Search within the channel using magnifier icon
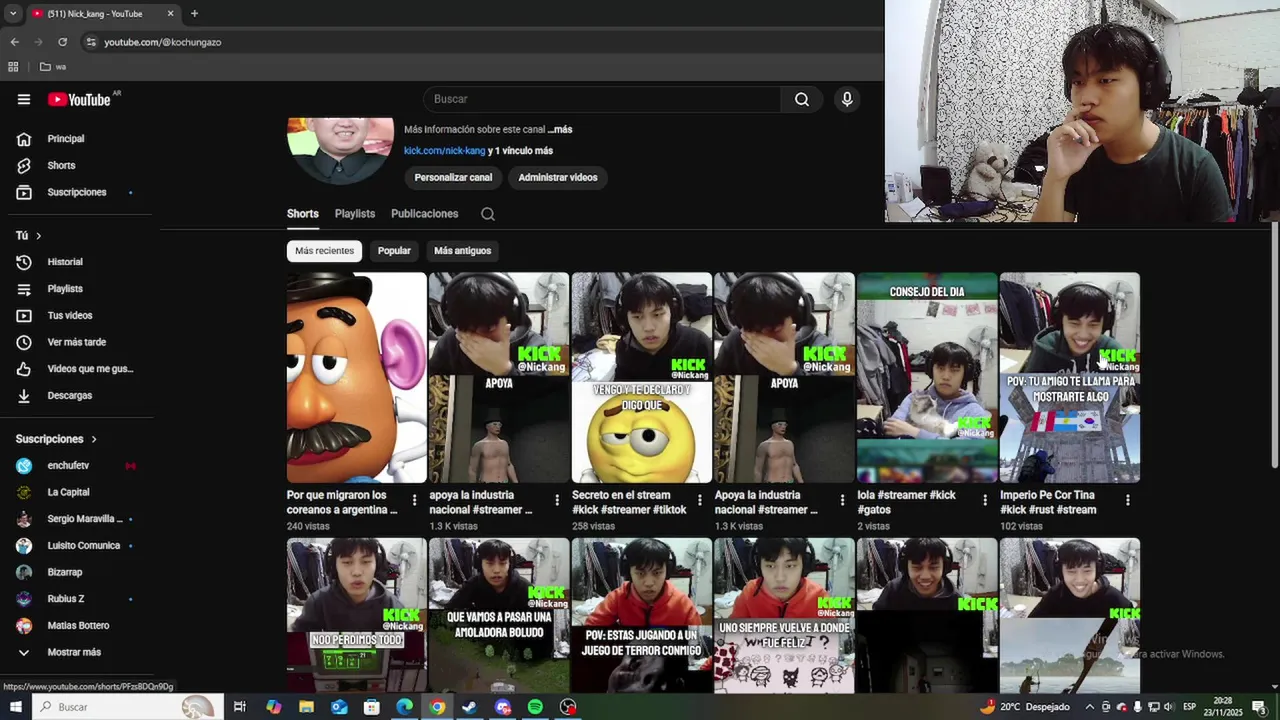 (x=487, y=214)
